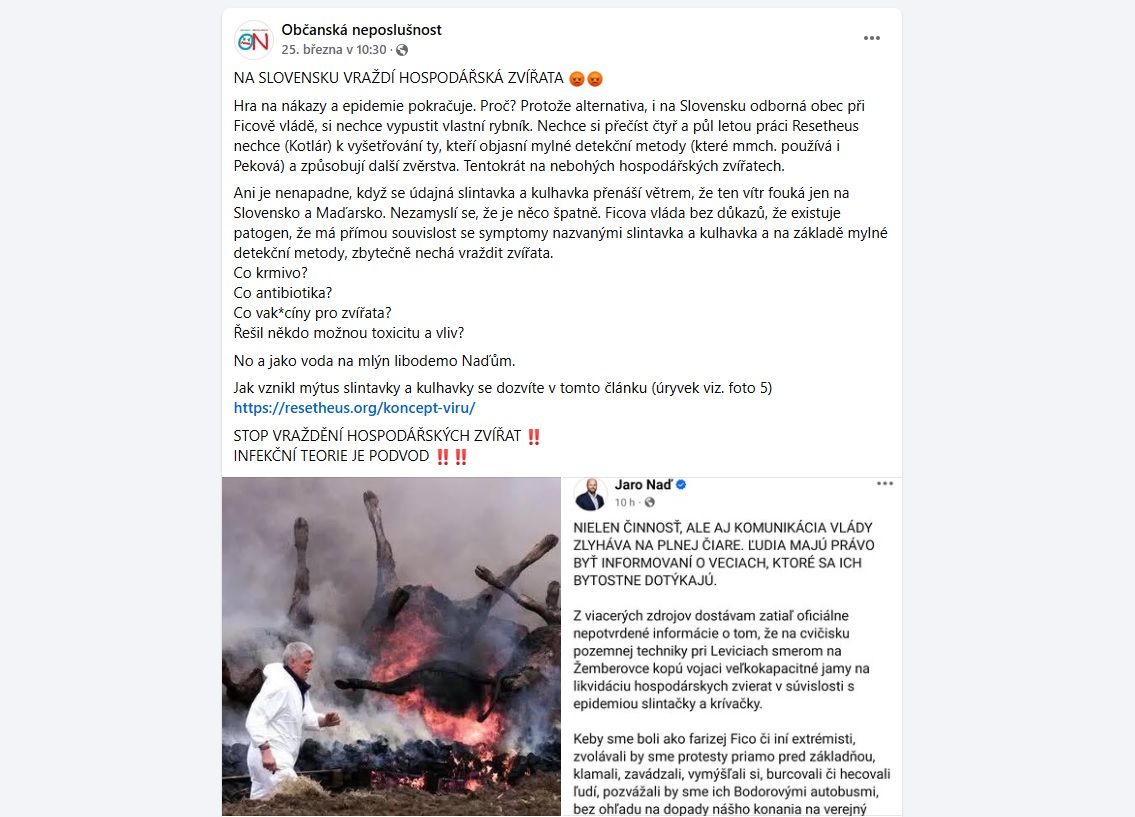Click the man in white protective suit

tap(284, 716)
